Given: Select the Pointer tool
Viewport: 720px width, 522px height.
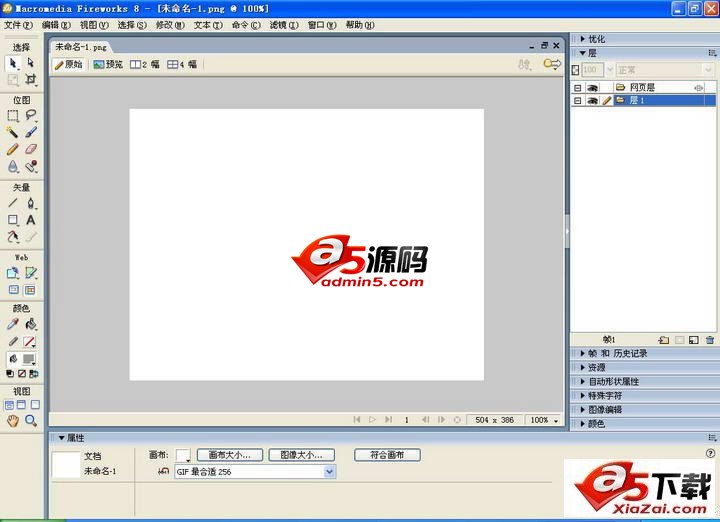Looking at the screenshot, I should 12,63.
